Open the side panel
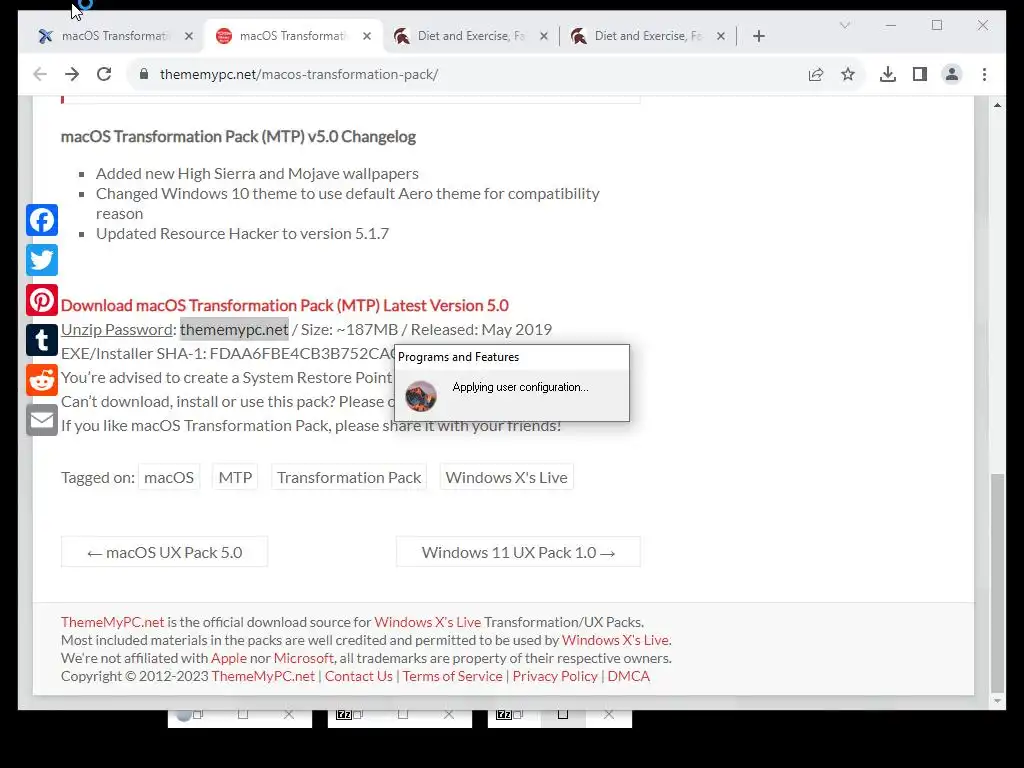The image size is (1024, 768). (920, 74)
